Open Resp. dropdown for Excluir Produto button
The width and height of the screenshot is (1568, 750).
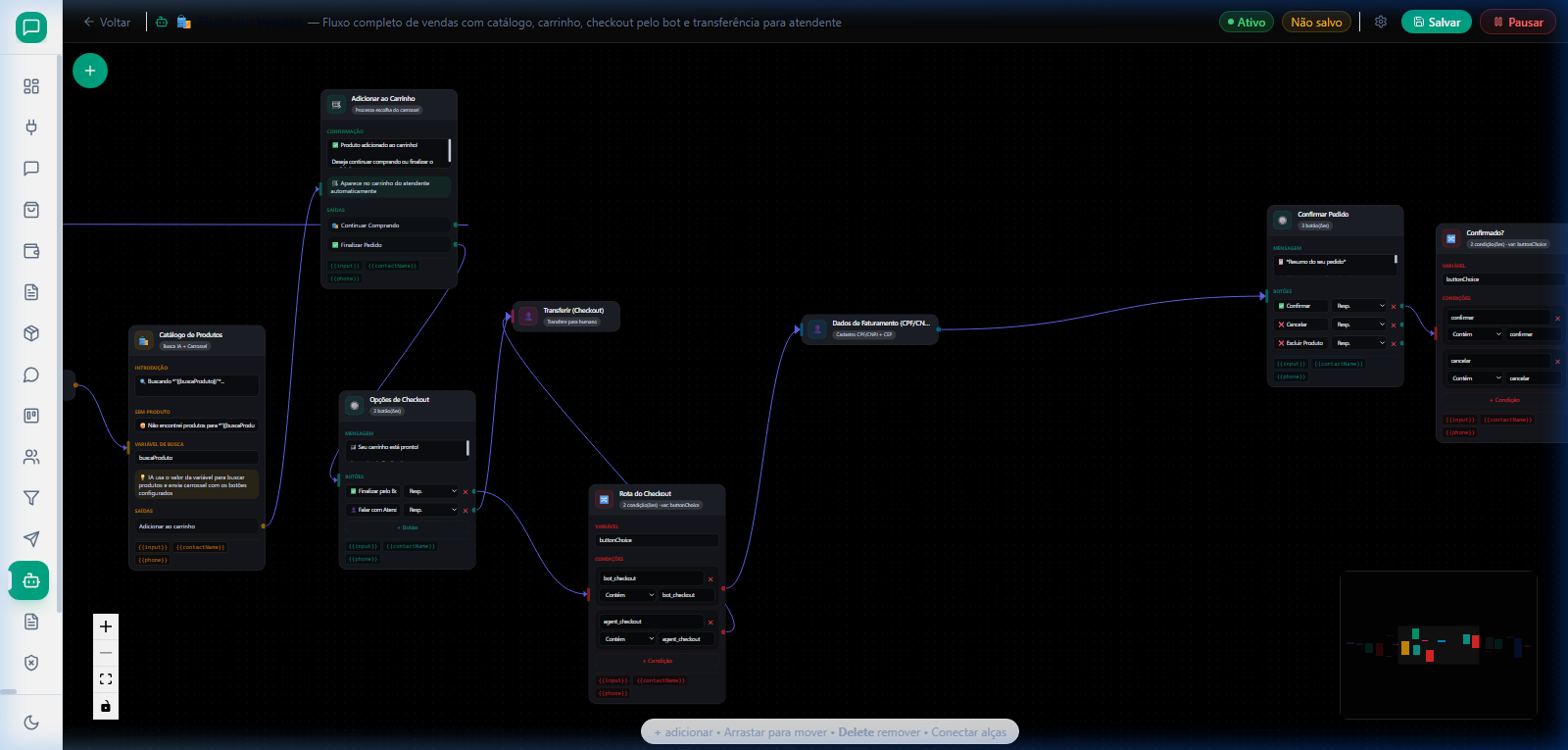(x=1360, y=343)
